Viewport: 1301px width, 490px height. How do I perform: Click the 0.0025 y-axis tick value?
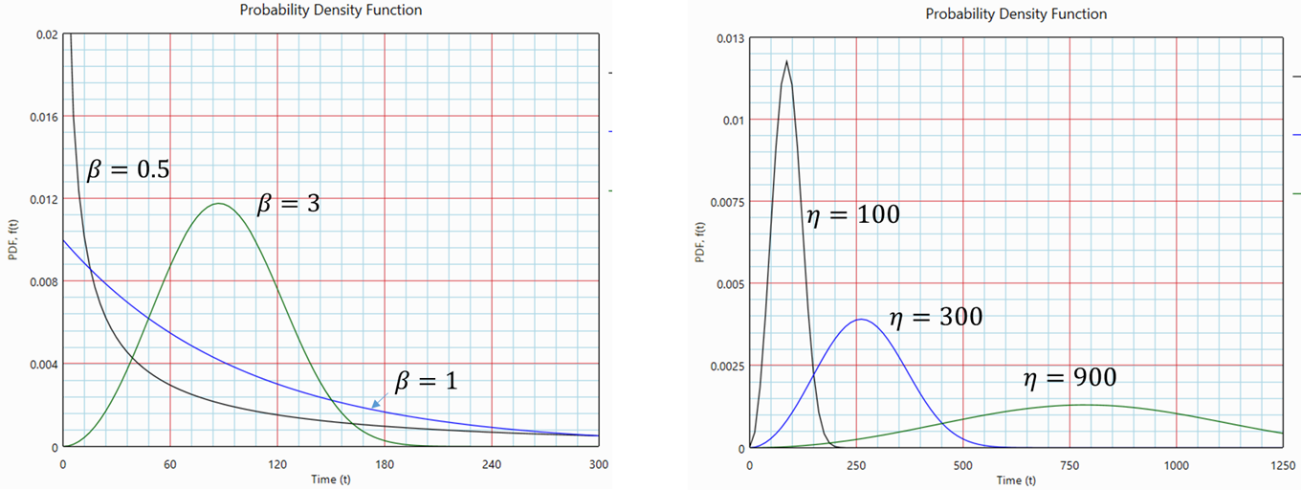tap(728, 366)
